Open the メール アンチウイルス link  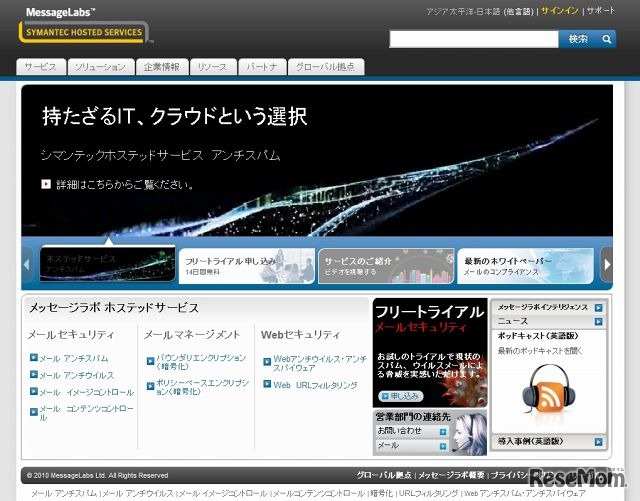coord(77,375)
